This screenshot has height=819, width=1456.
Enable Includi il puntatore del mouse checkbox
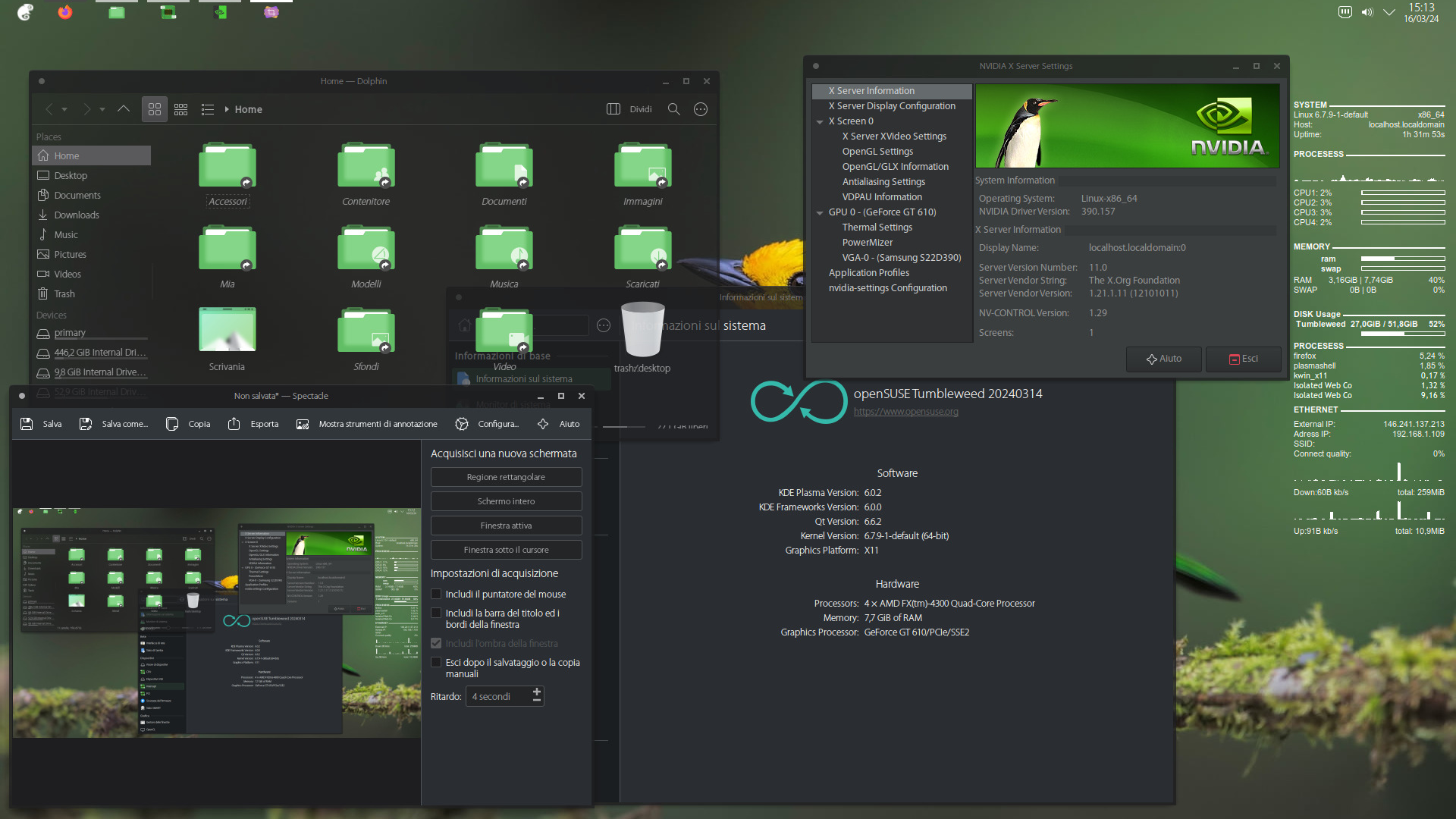[436, 594]
